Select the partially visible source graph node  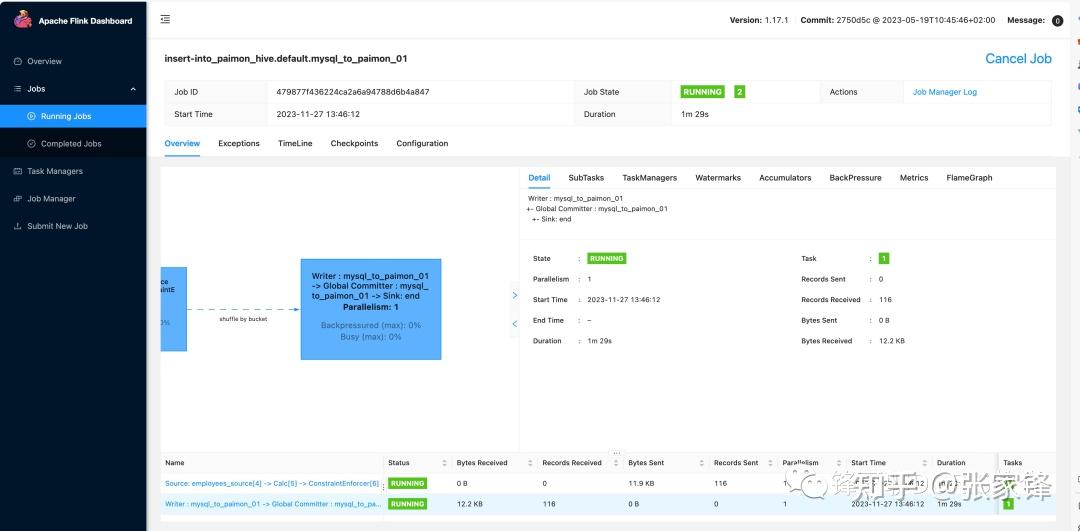tap(174, 309)
